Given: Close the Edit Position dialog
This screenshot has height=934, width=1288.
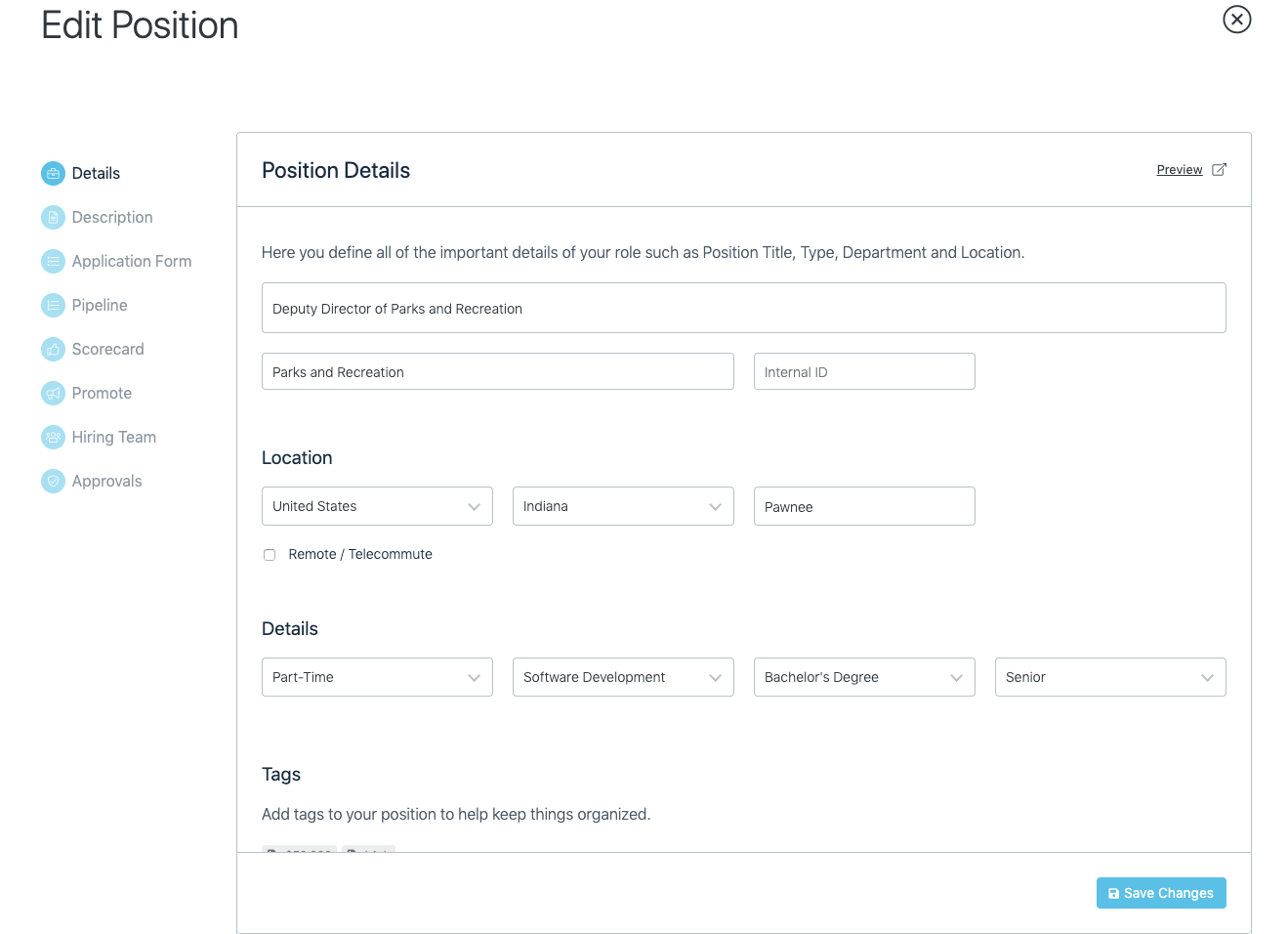Looking at the screenshot, I should pos(1237,20).
